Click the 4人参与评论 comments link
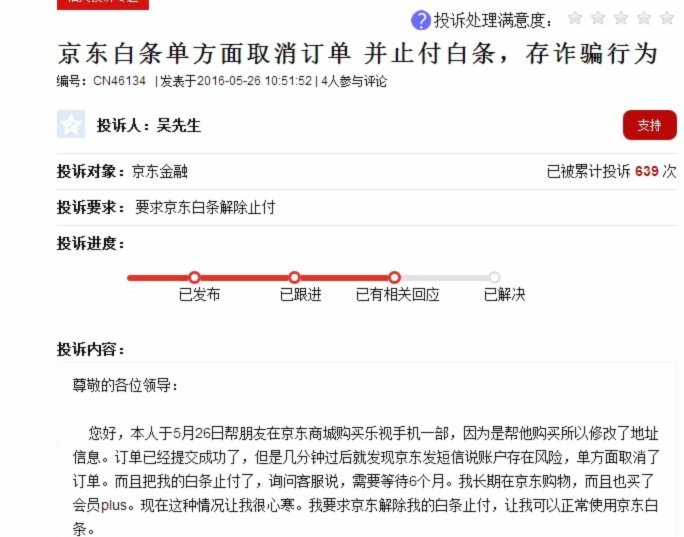This screenshot has height=537, width=684. (x=354, y=81)
